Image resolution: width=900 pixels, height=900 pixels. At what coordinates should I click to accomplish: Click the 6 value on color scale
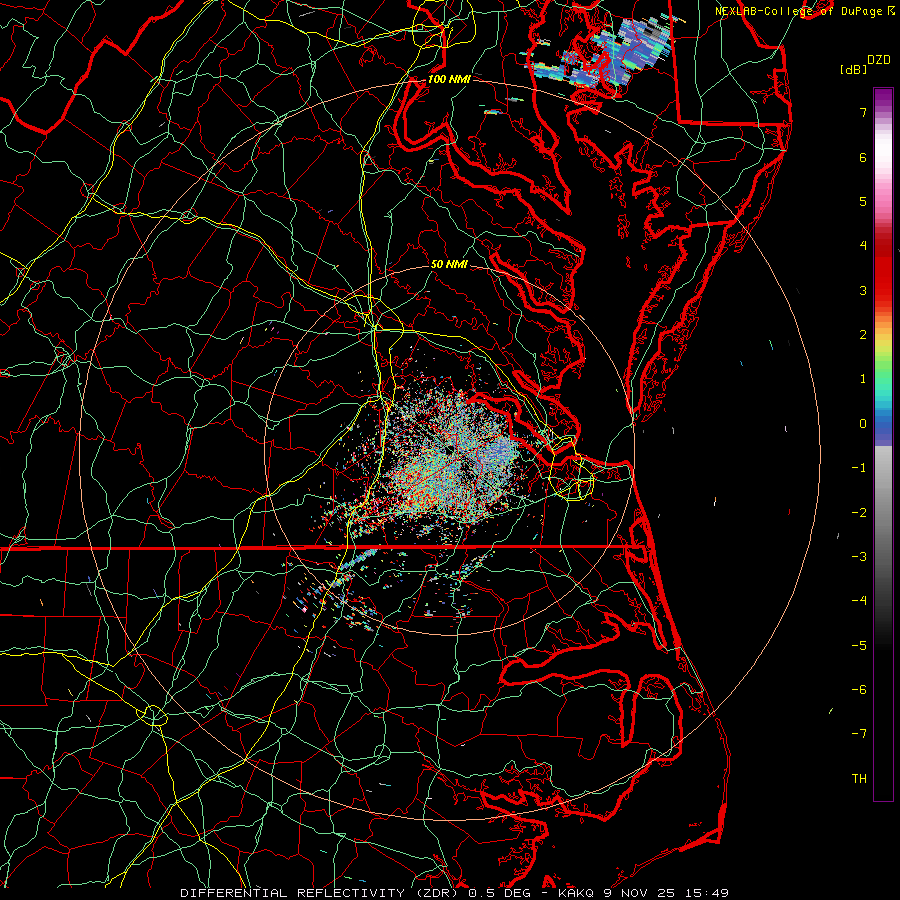863,157
